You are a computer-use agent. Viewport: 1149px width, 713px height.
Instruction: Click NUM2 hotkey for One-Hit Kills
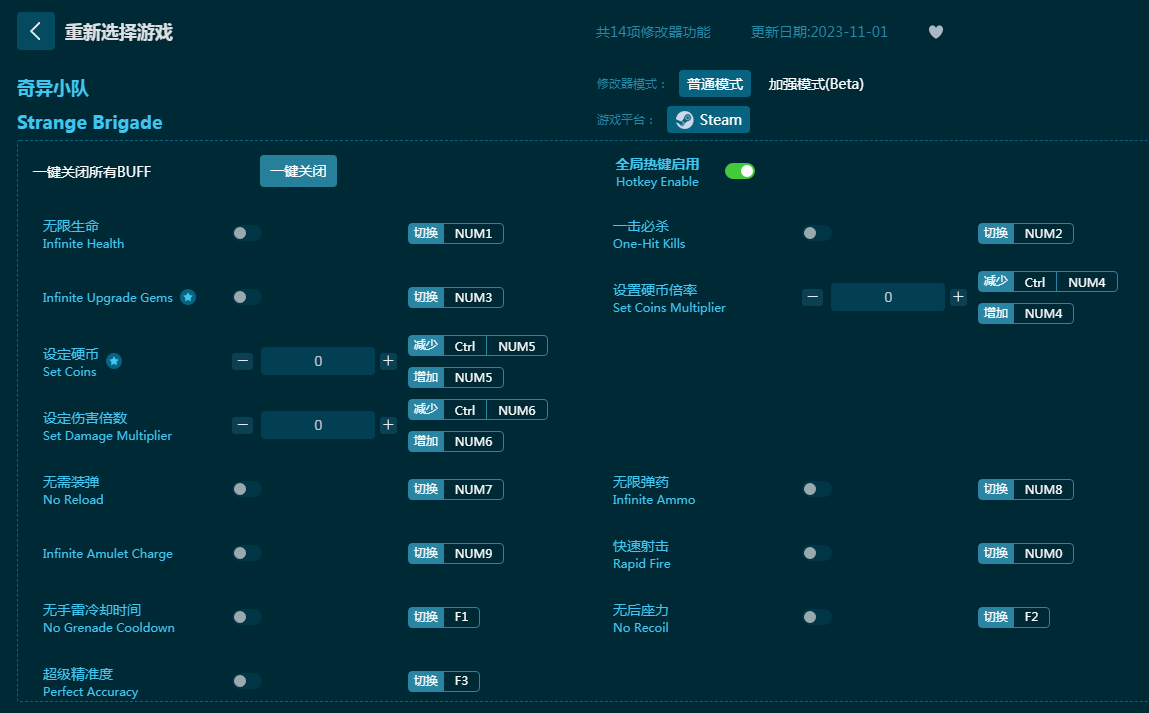click(1026, 233)
